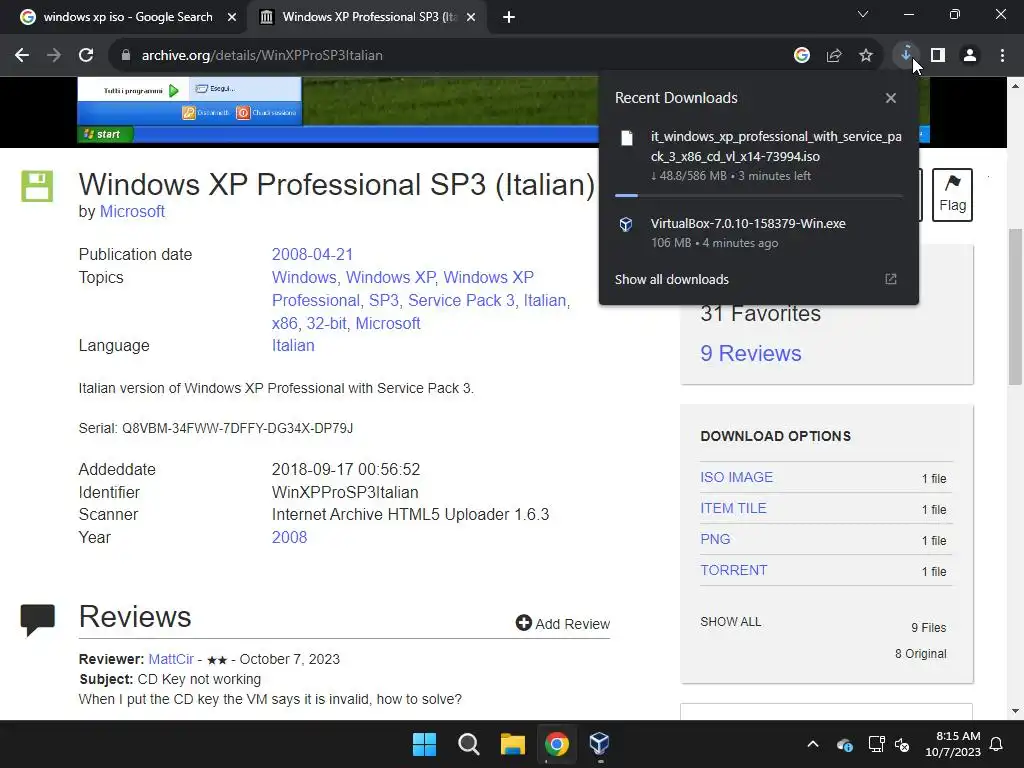
Task: Open VirtualBox-7.0.10-158379-Win.exe download
Action: (x=759, y=232)
